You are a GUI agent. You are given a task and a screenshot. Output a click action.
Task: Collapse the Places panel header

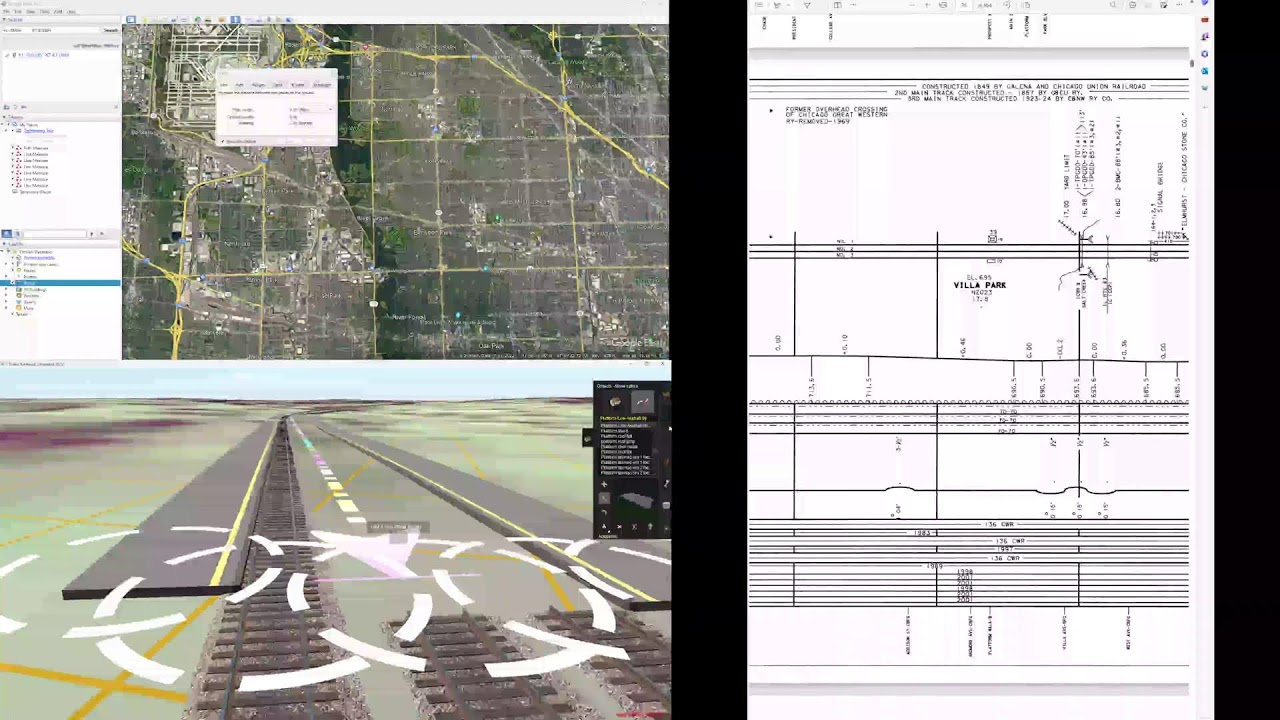(x=4, y=117)
